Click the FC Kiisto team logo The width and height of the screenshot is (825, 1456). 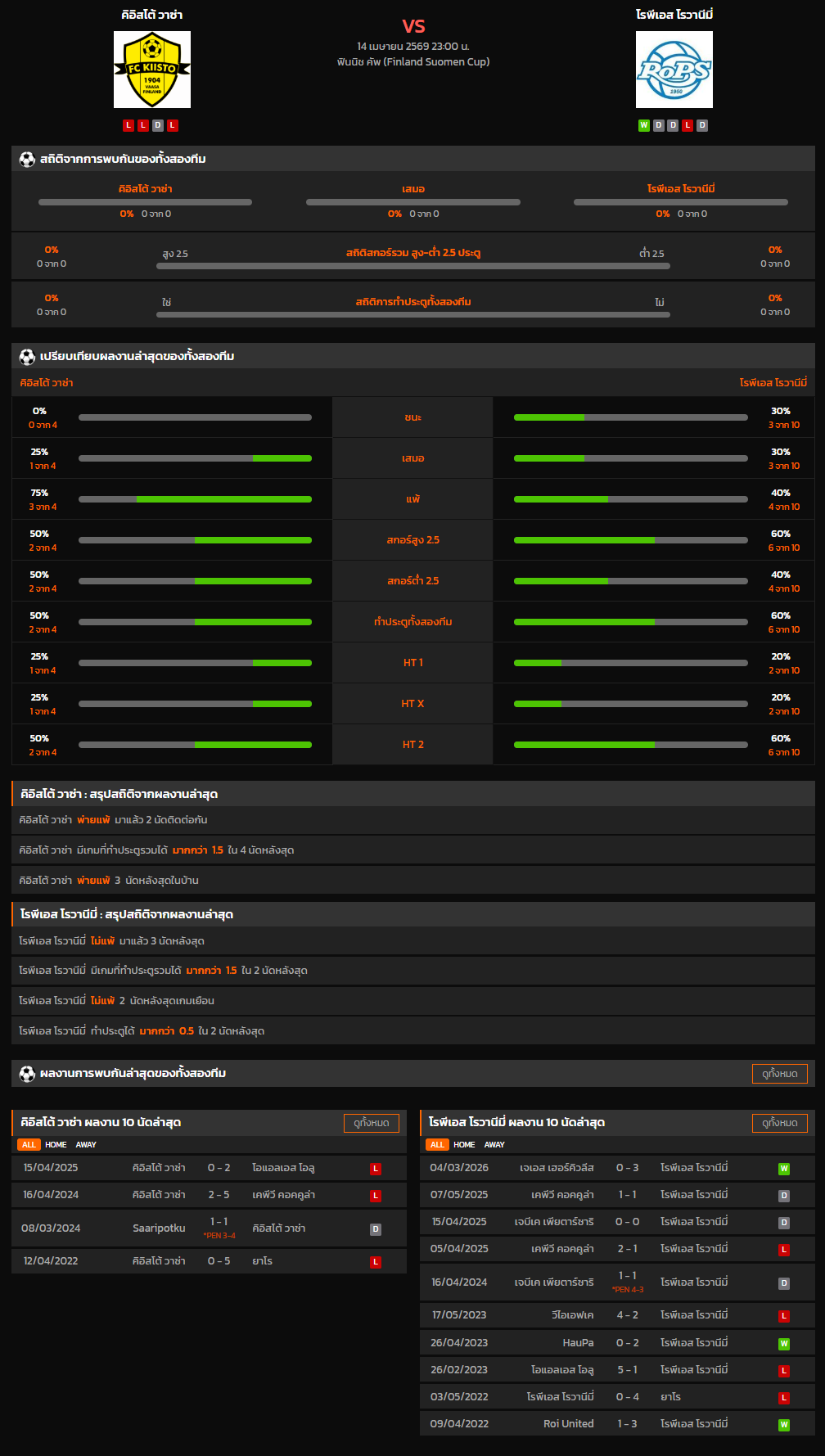tap(152, 70)
